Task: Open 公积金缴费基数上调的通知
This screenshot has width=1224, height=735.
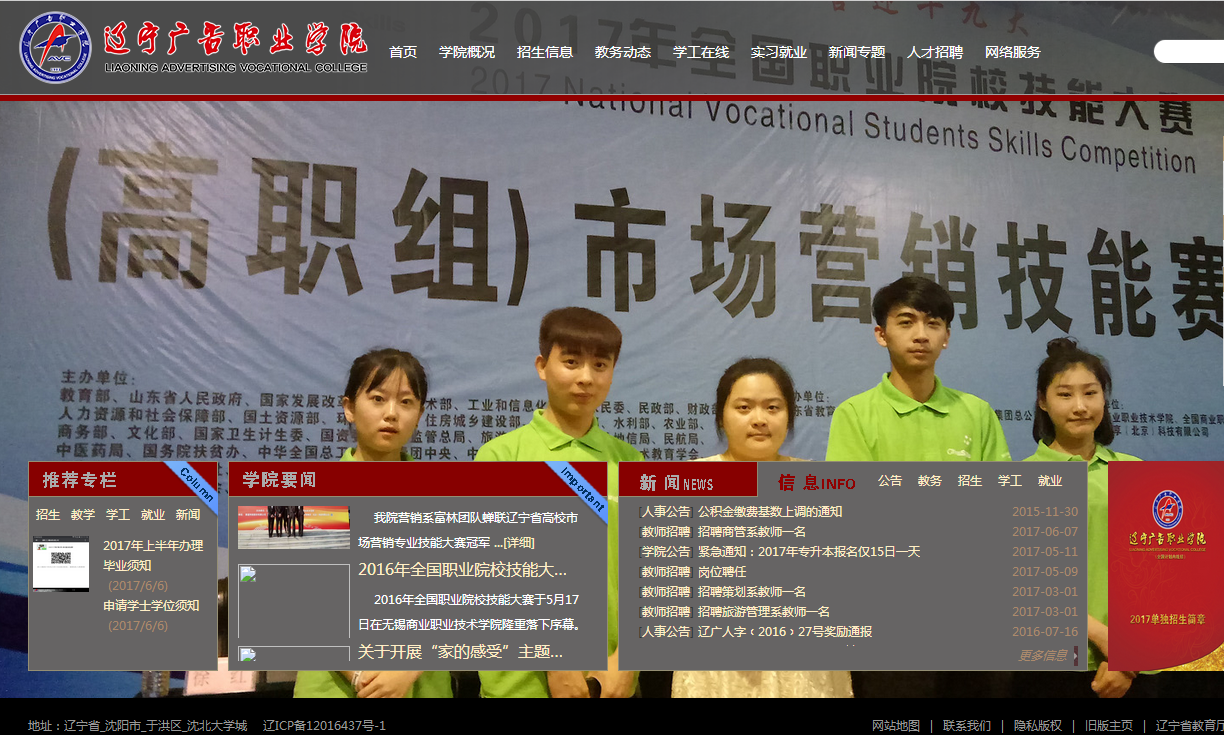Action: [x=770, y=512]
